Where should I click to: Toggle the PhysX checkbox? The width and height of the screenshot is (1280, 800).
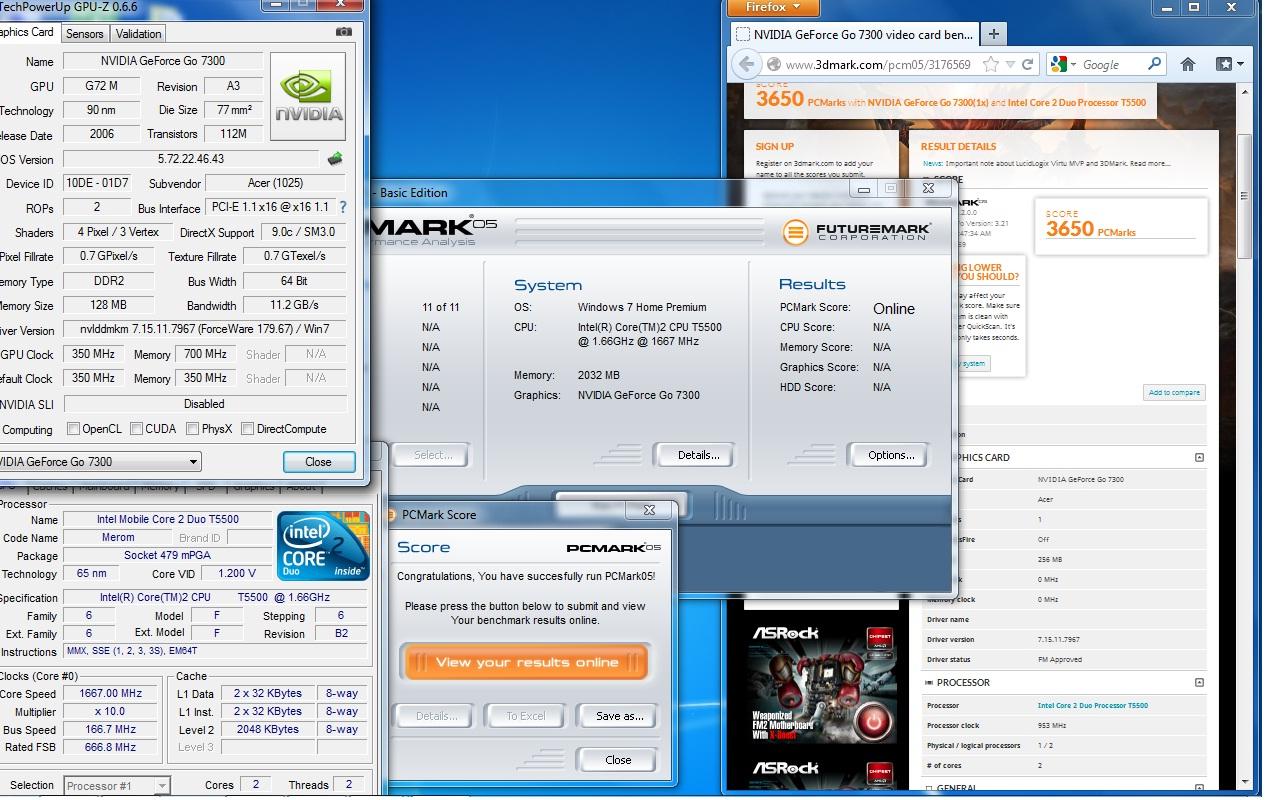[192, 429]
